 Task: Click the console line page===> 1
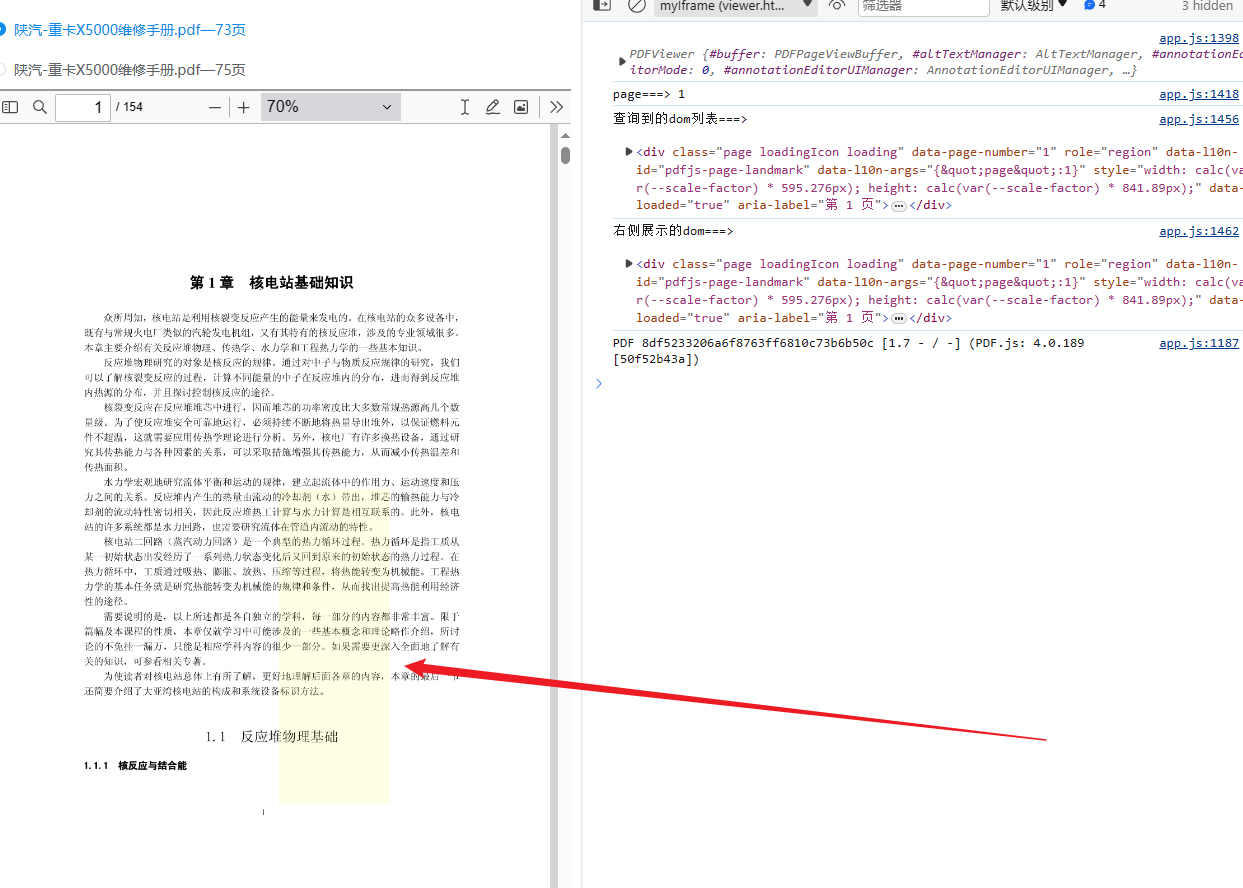pos(649,94)
